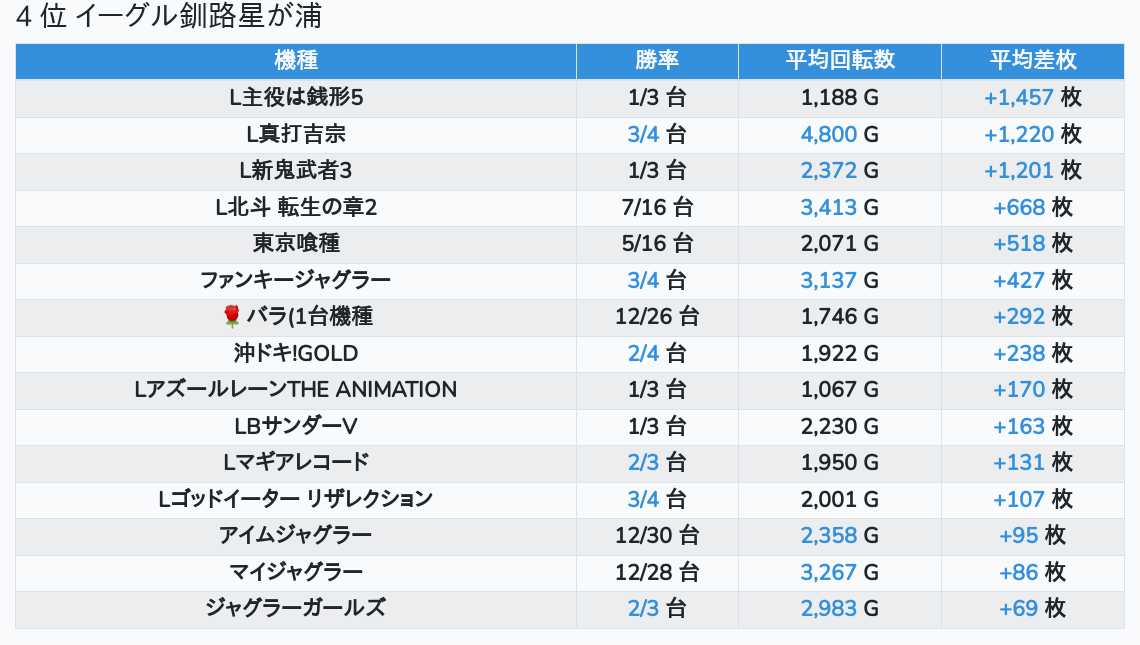Select the アイムジャグラー machine name

tap(295, 535)
